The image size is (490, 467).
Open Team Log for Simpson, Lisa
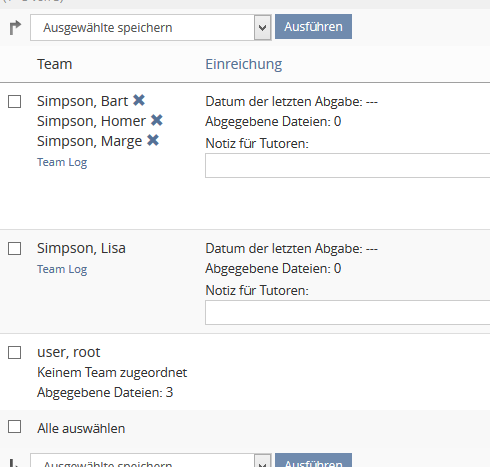tap(62, 269)
